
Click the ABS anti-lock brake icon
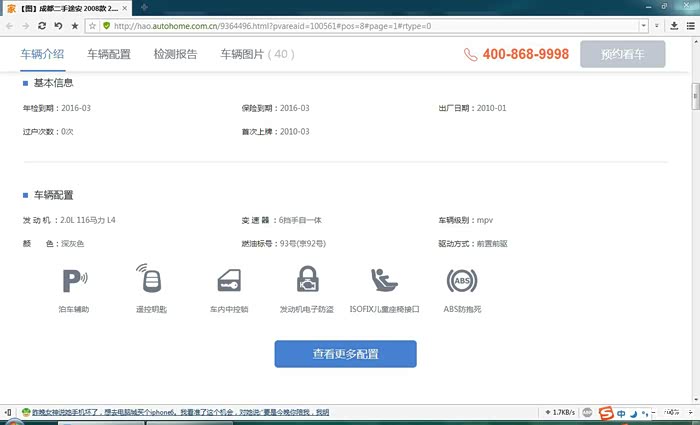click(x=462, y=281)
